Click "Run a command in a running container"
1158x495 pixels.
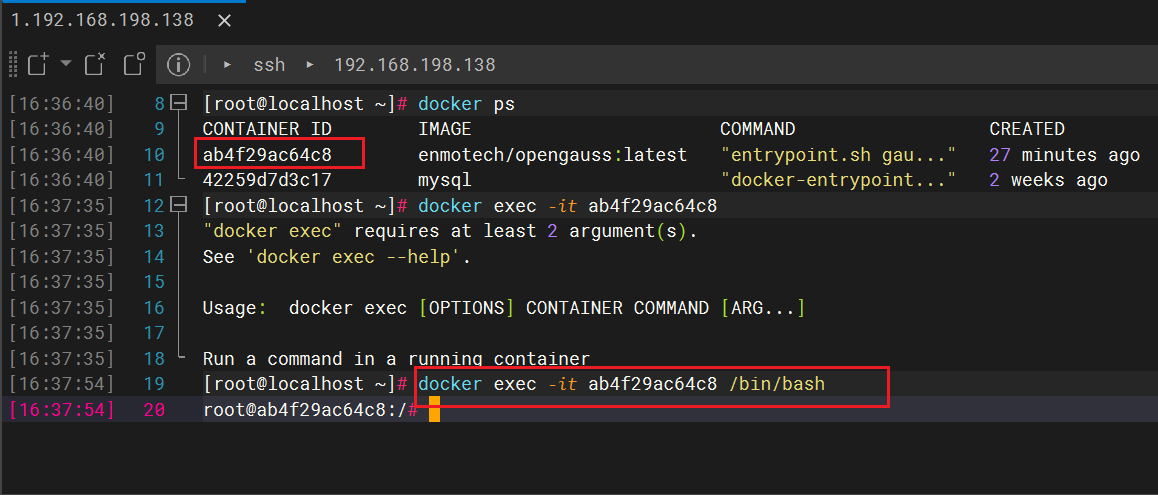[x=396, y=359]
